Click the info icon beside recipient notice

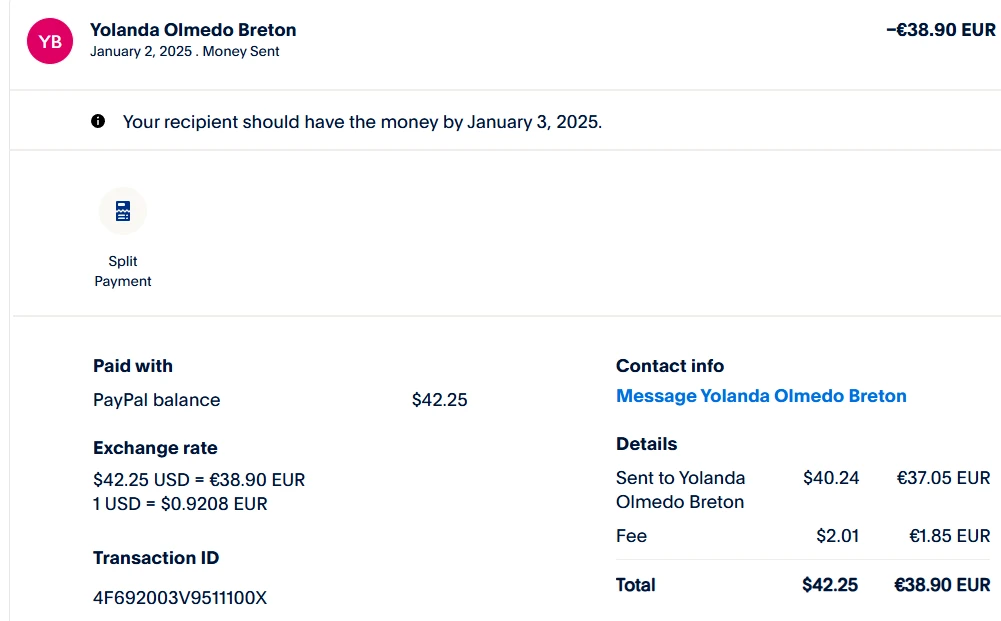[98, 121]
